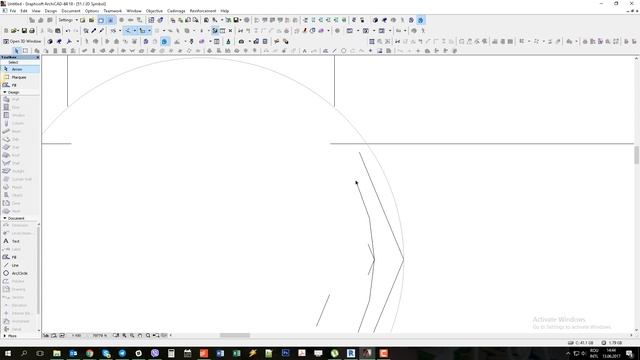Click the Save floppy disk icon
The width and height of the screenshot is (640, 360).
tap(24, 31)
